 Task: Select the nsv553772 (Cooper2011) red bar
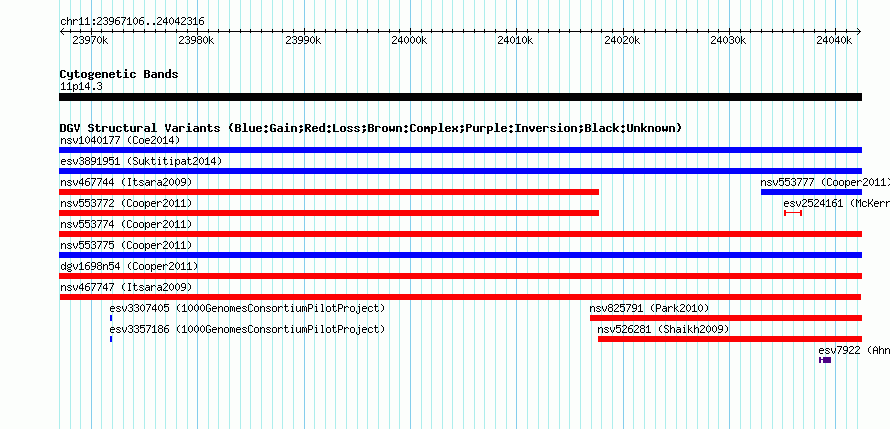click(x=329, y=213)
